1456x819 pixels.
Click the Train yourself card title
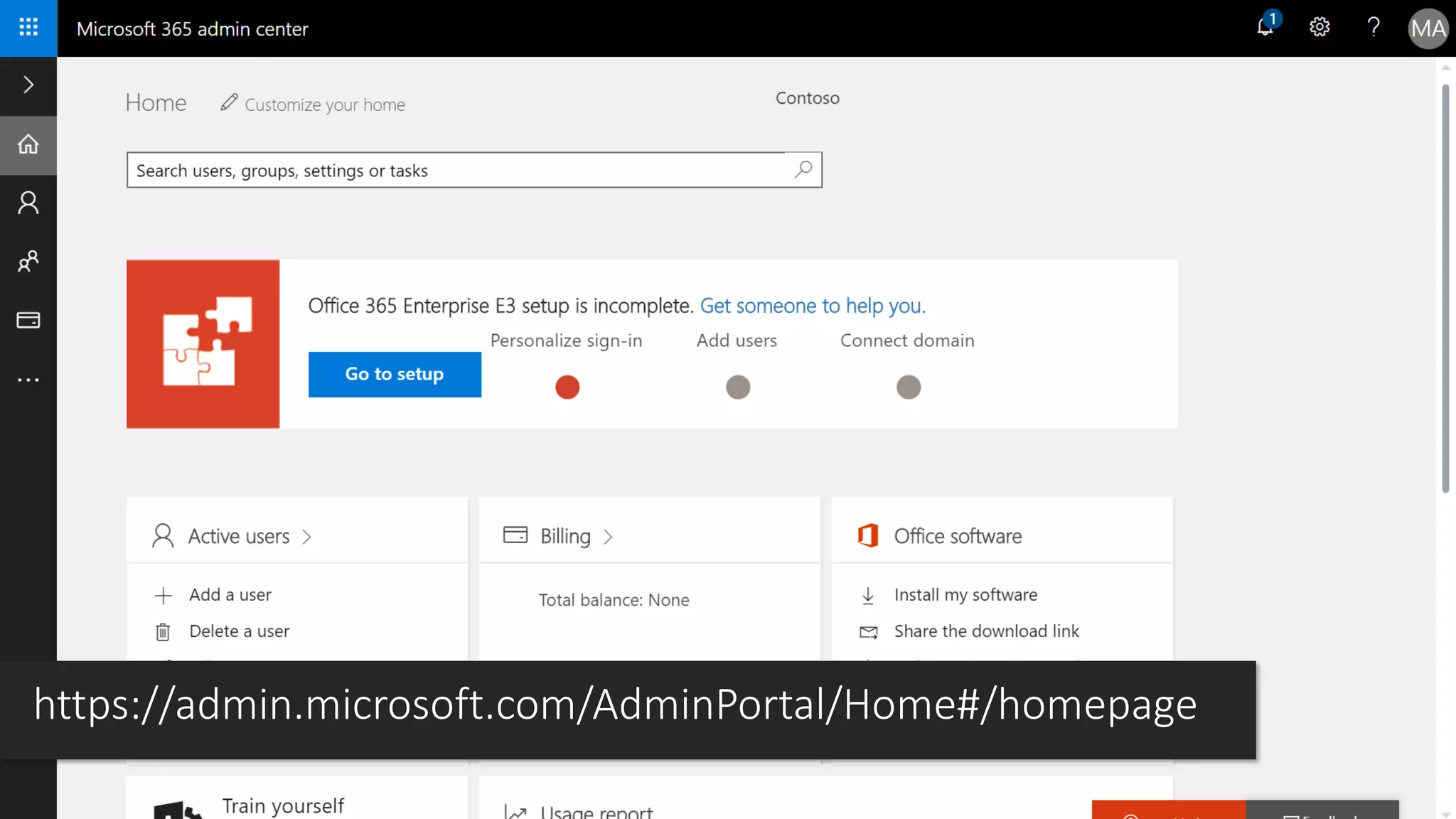point(283,805)
